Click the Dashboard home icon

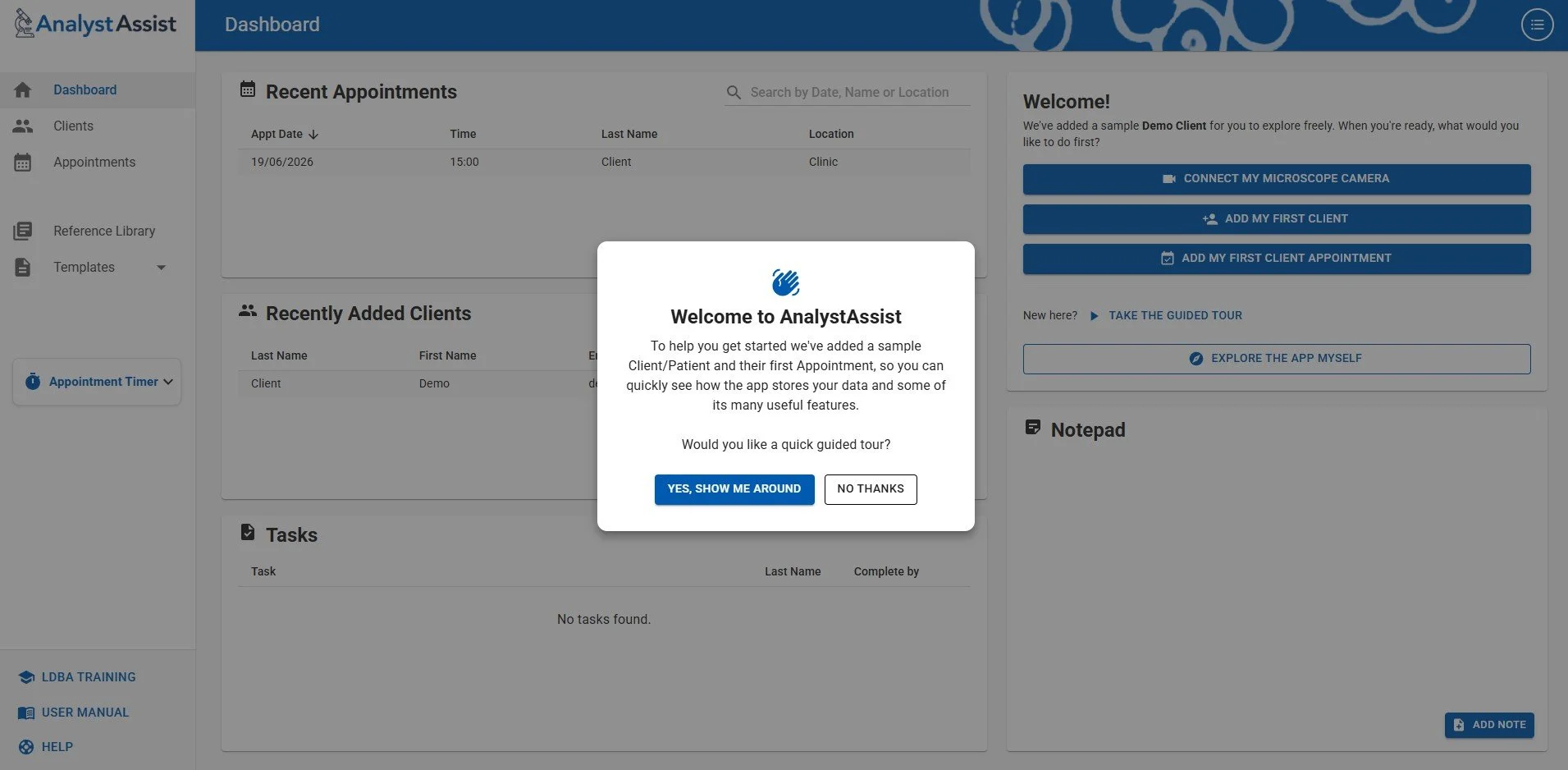click(23, 89)
